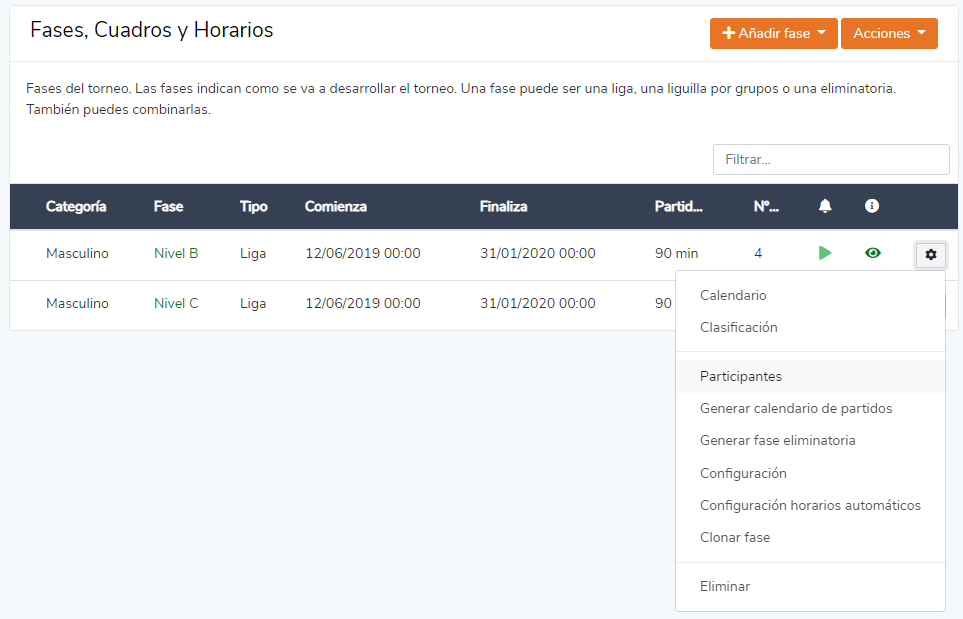
Task: Click the gear settings icon for Nivel B
Action: coord(930,254)
